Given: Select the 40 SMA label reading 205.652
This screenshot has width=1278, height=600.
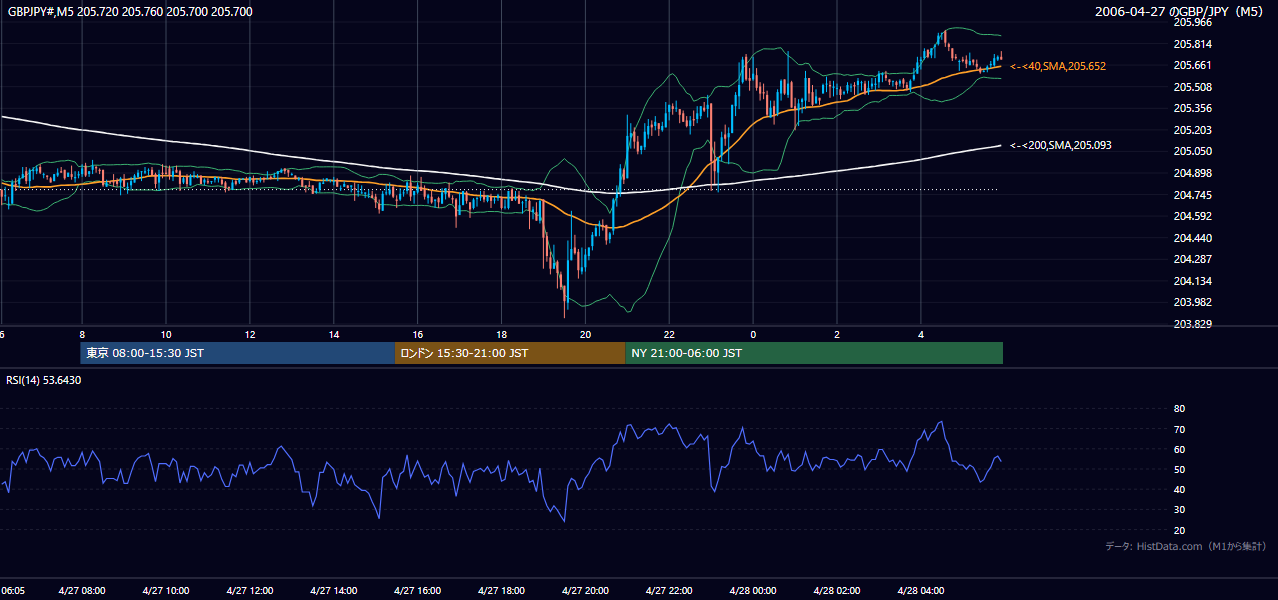Looking at the screenshot, I should [1058, 66].
